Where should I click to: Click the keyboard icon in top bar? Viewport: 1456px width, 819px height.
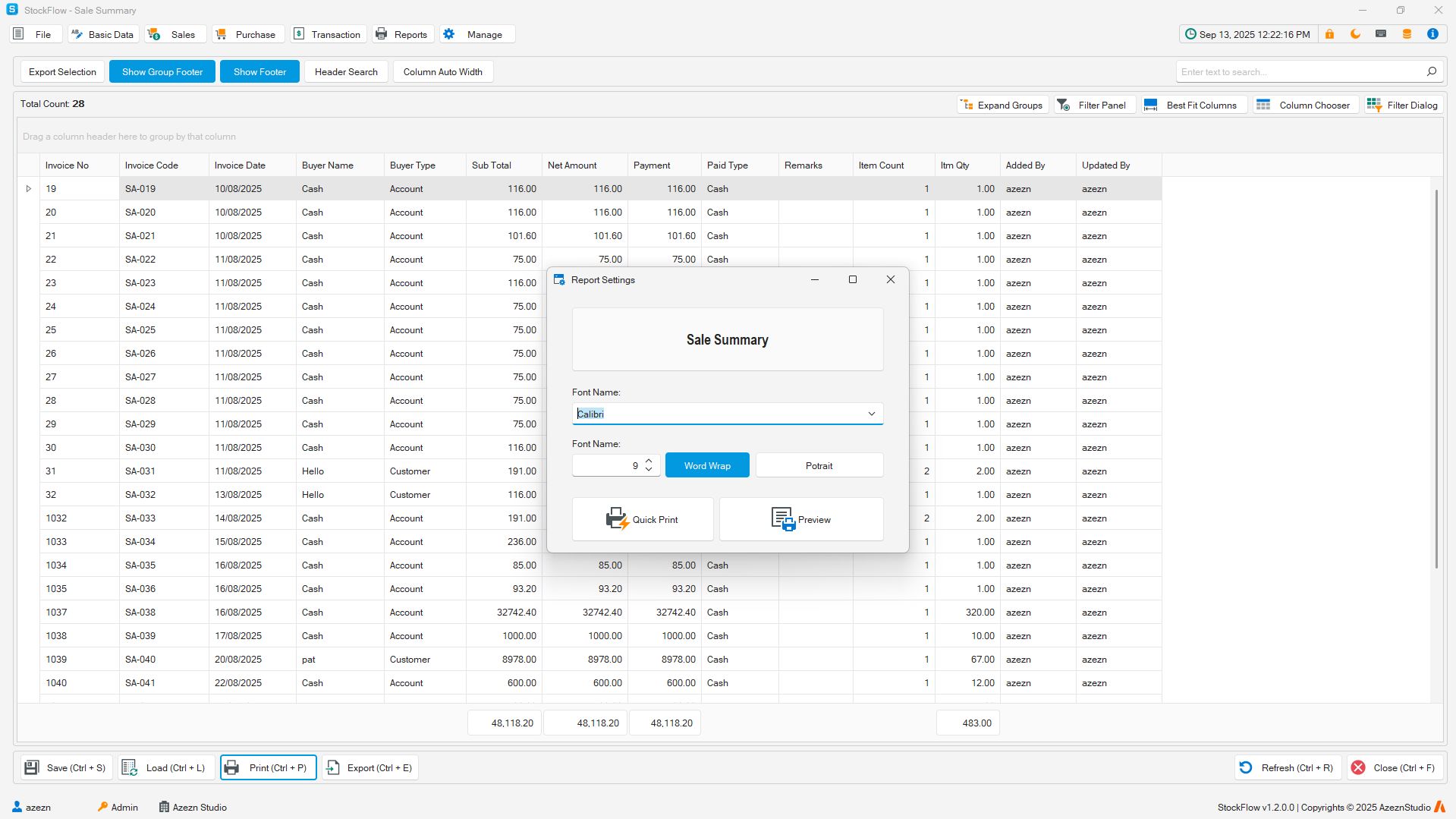(1381, 34)
